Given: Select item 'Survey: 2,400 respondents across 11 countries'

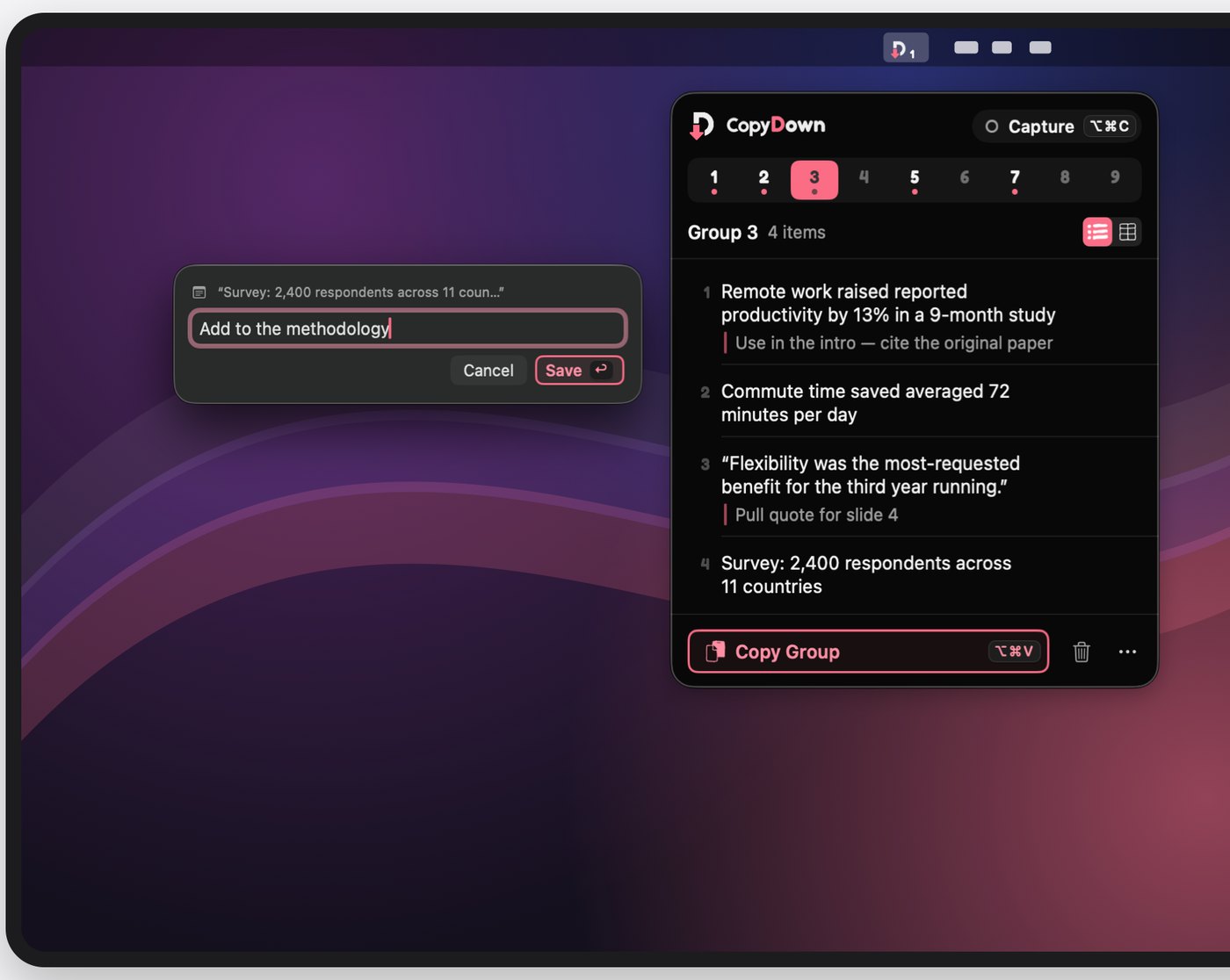Looking at the screenshot, I should (915, 575).
